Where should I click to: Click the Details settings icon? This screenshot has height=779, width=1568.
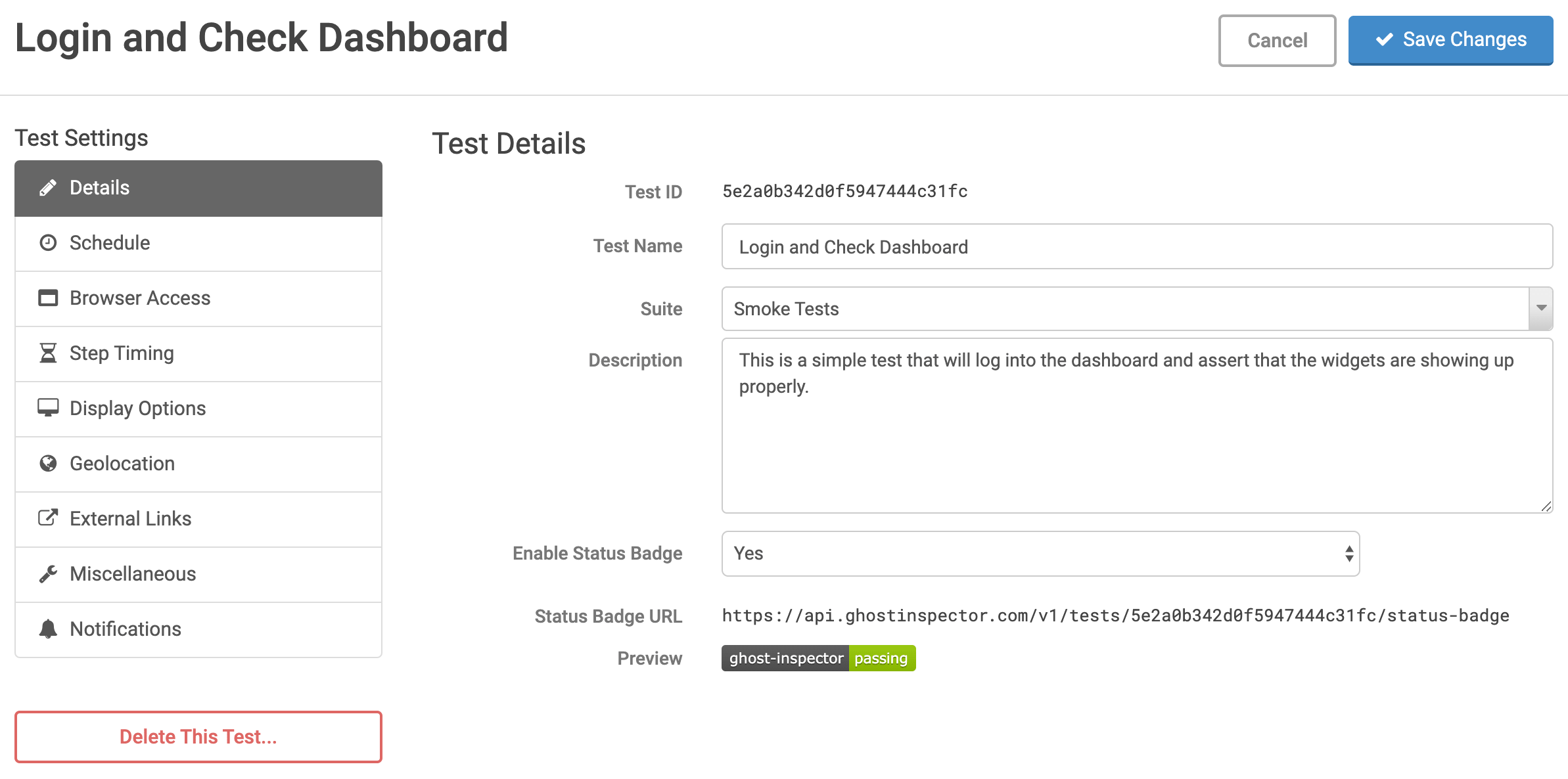[47, 187]
